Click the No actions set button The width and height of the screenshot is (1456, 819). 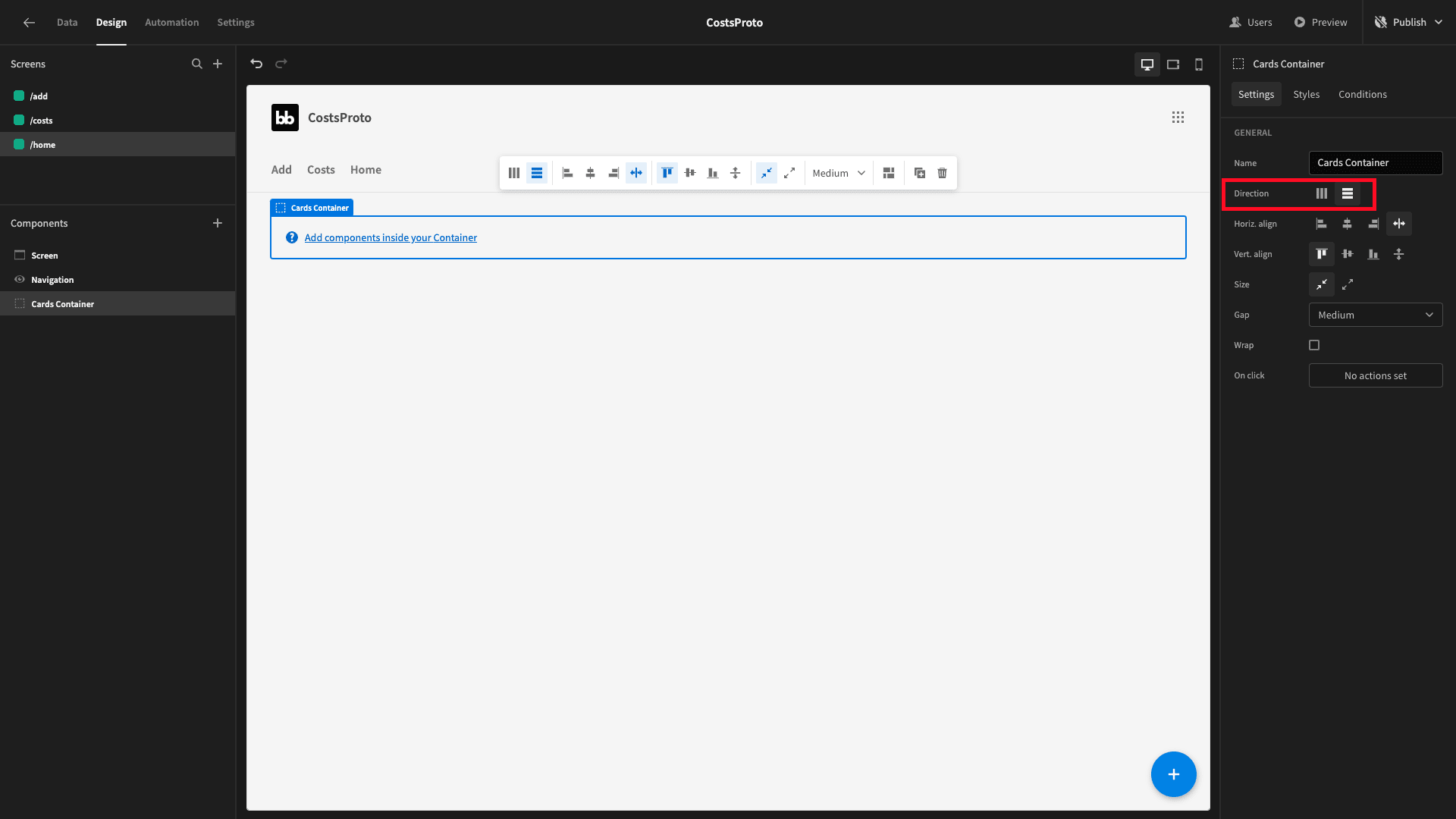(1376, 375)
